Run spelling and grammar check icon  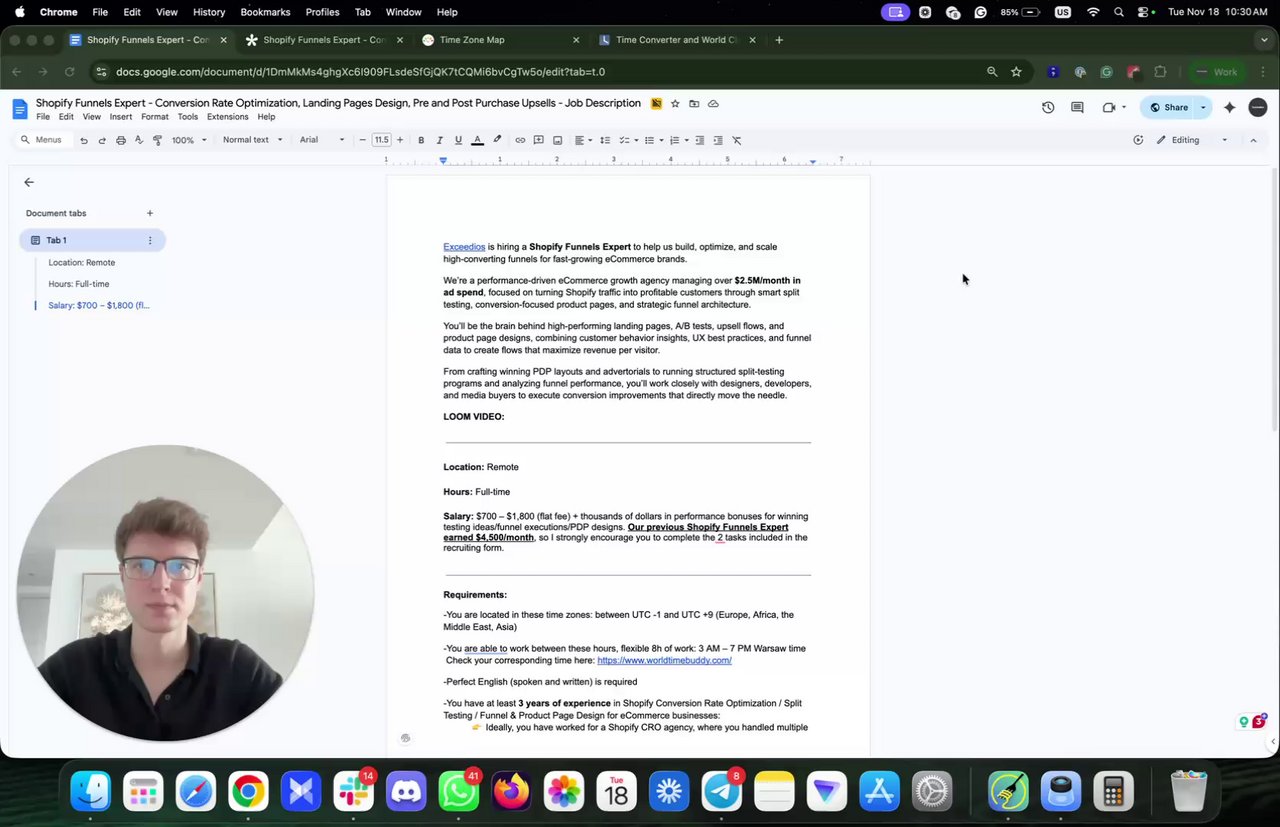click(139, 140)
